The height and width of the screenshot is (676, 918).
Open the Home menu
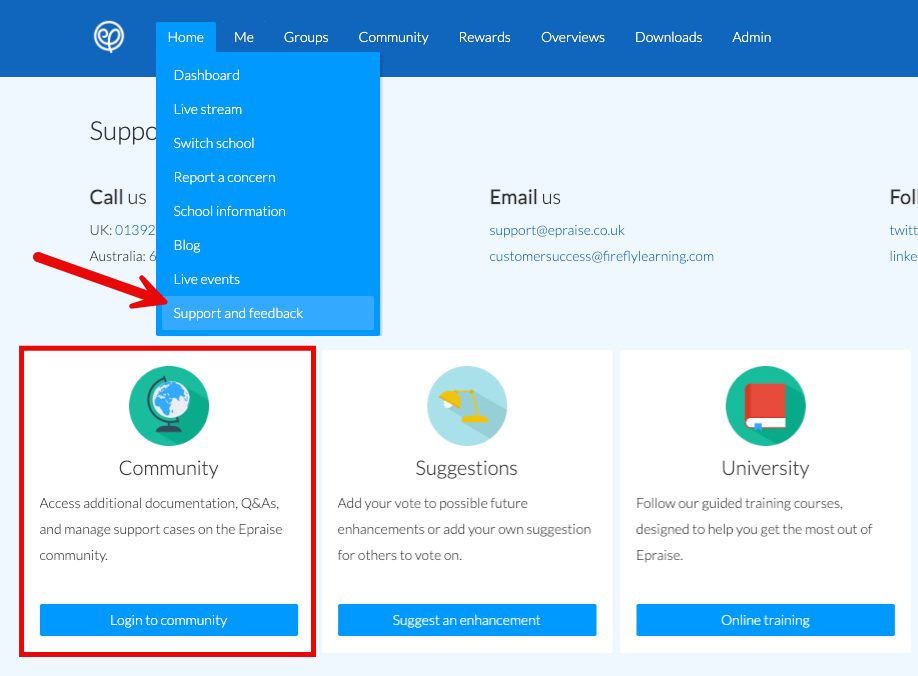(186, 37)
